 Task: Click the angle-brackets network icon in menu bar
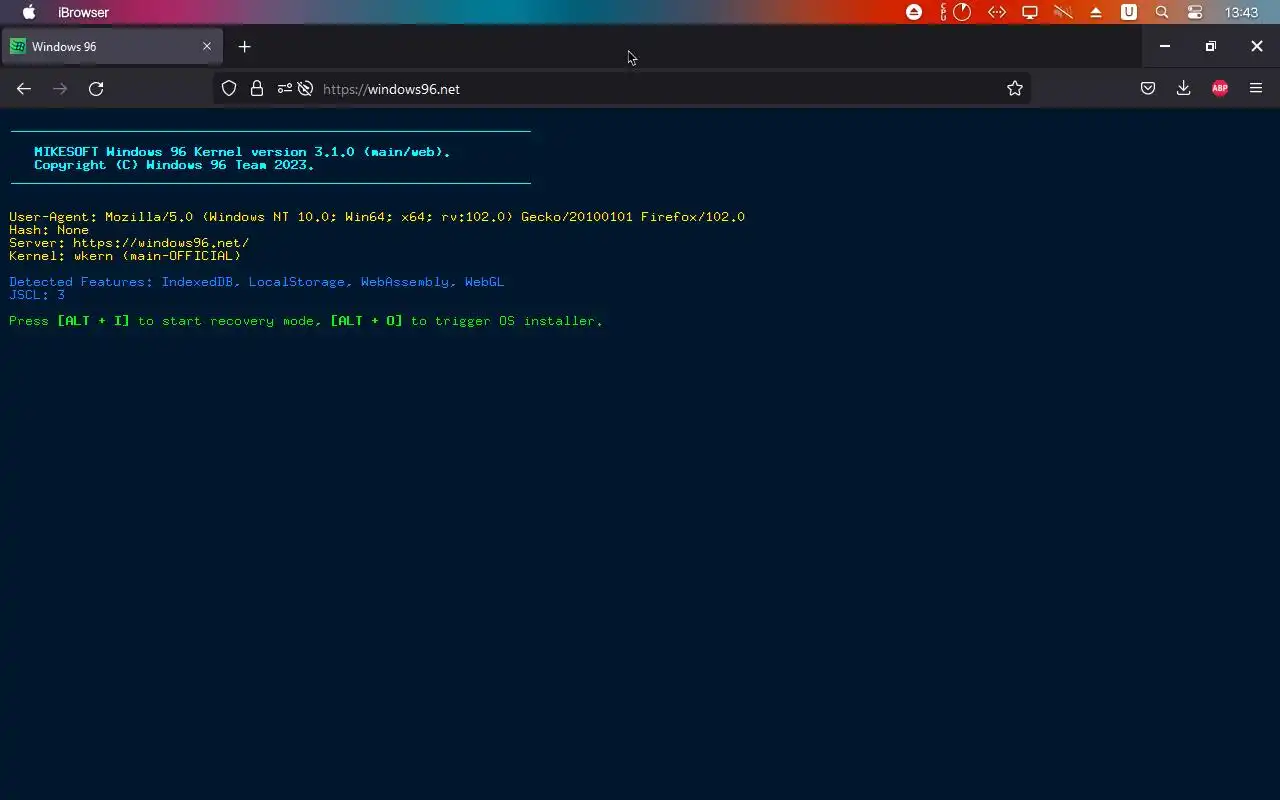pos(997,12)
